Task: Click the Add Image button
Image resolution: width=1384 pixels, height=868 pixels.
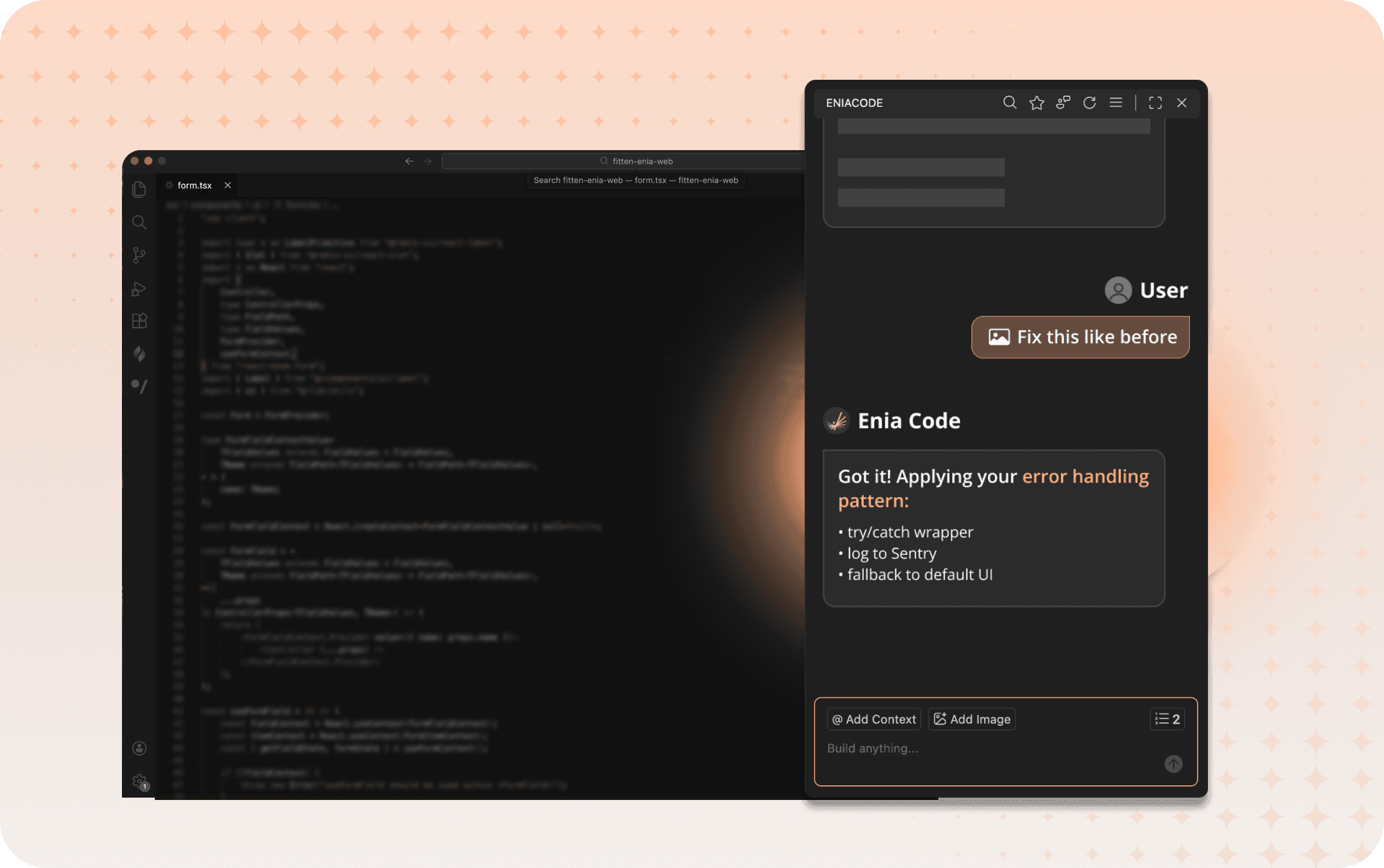Action: (x=972, y=719)
